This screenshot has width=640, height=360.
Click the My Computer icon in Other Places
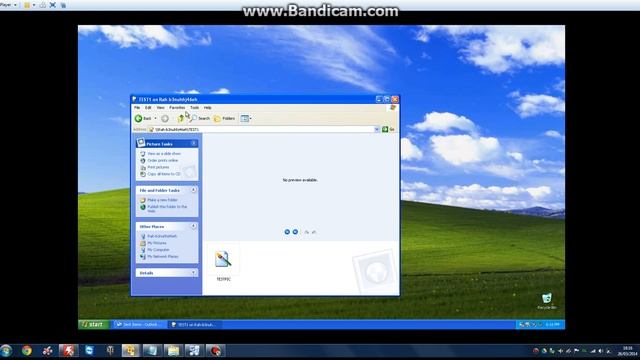143,250
